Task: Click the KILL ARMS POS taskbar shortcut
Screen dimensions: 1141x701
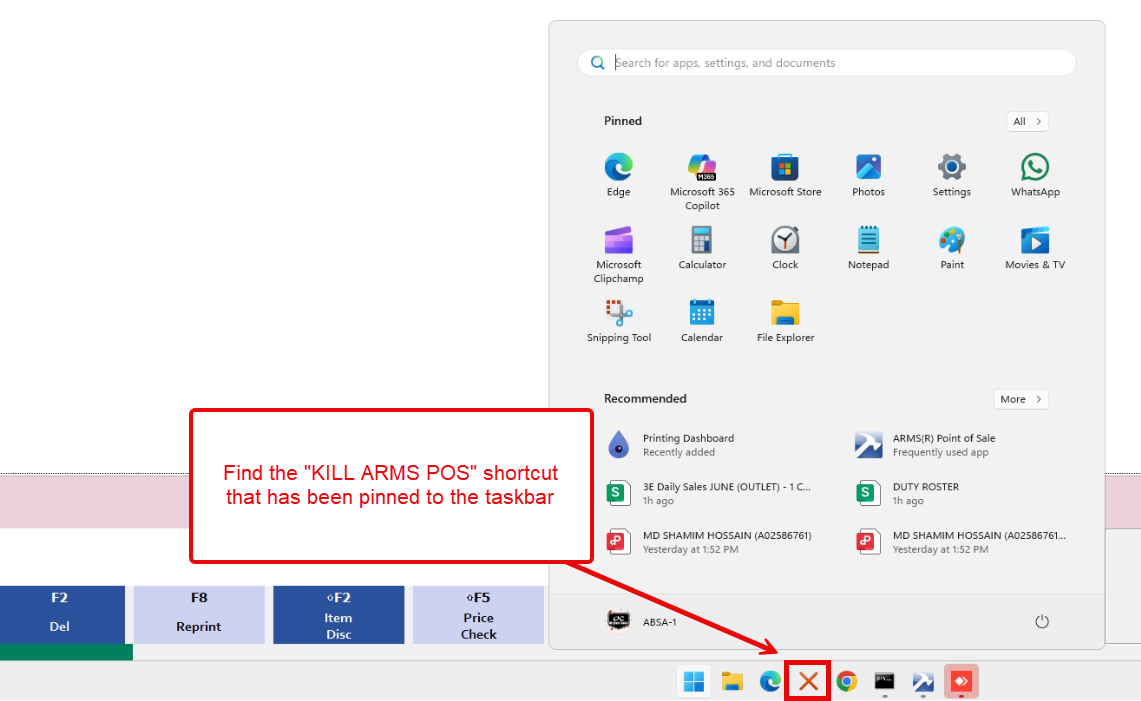Action: 808,682
